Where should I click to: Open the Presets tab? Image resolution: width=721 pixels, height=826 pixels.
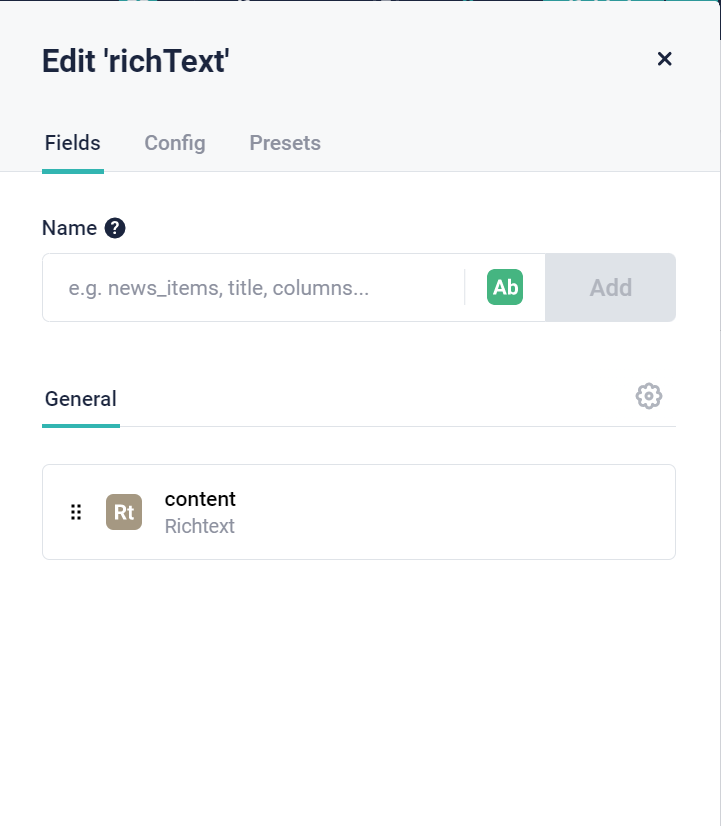(284, 143)
